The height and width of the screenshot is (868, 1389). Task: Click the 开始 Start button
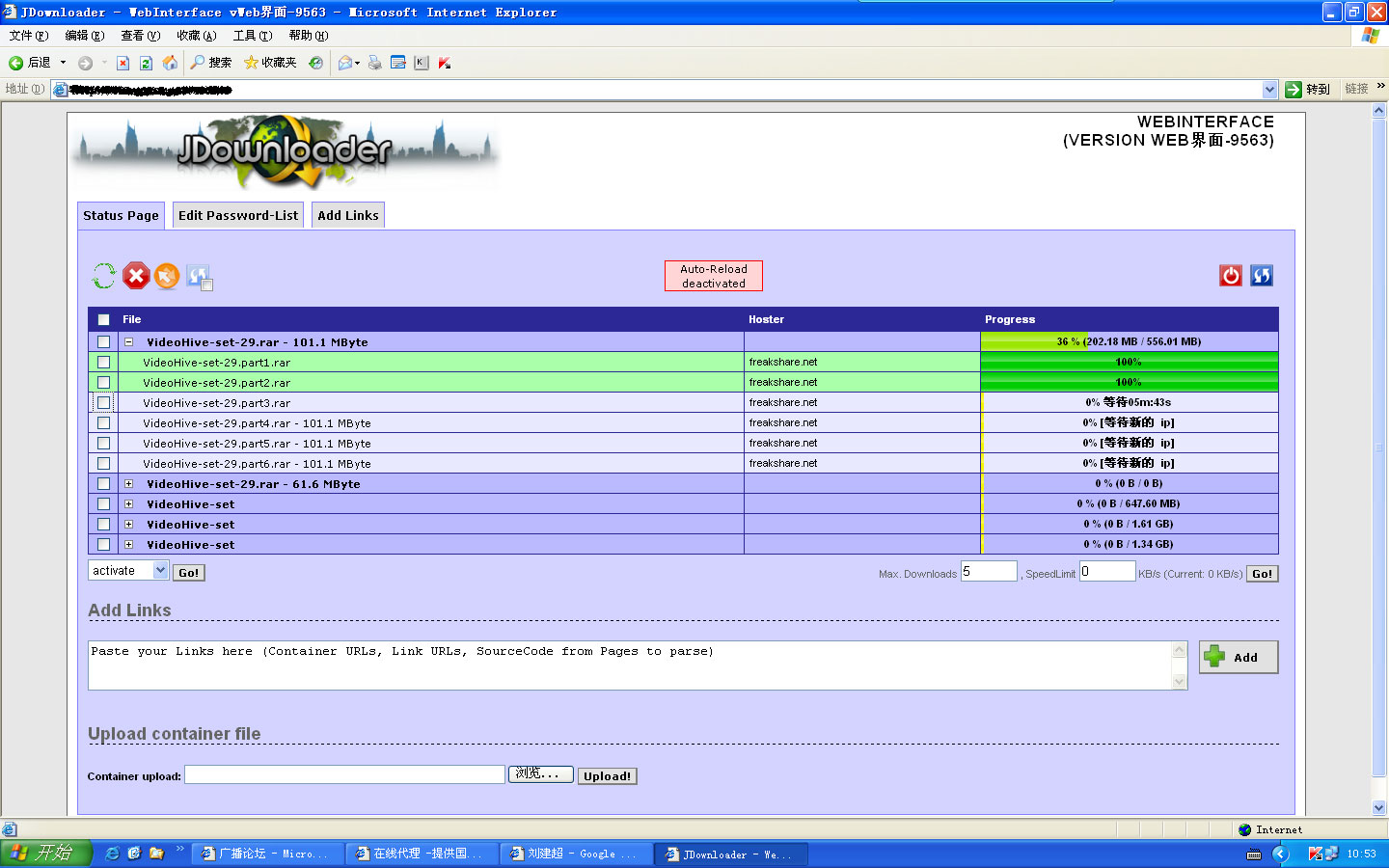click(45, 854)
